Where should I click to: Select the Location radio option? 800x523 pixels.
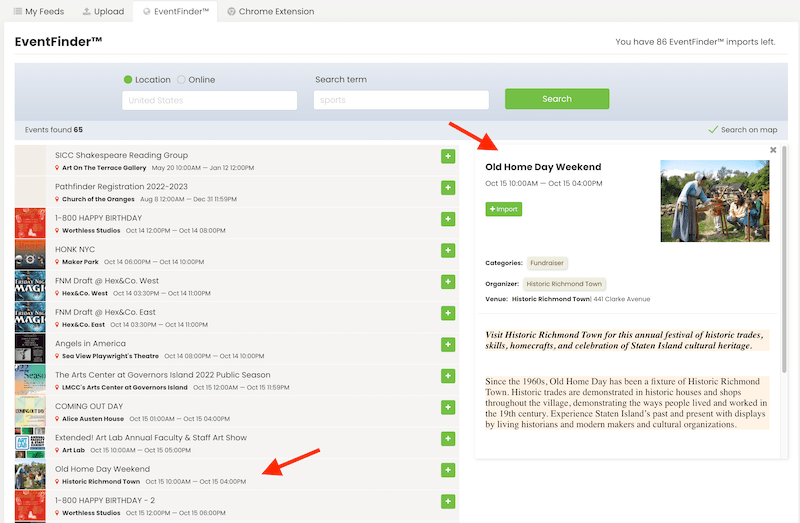128,80
